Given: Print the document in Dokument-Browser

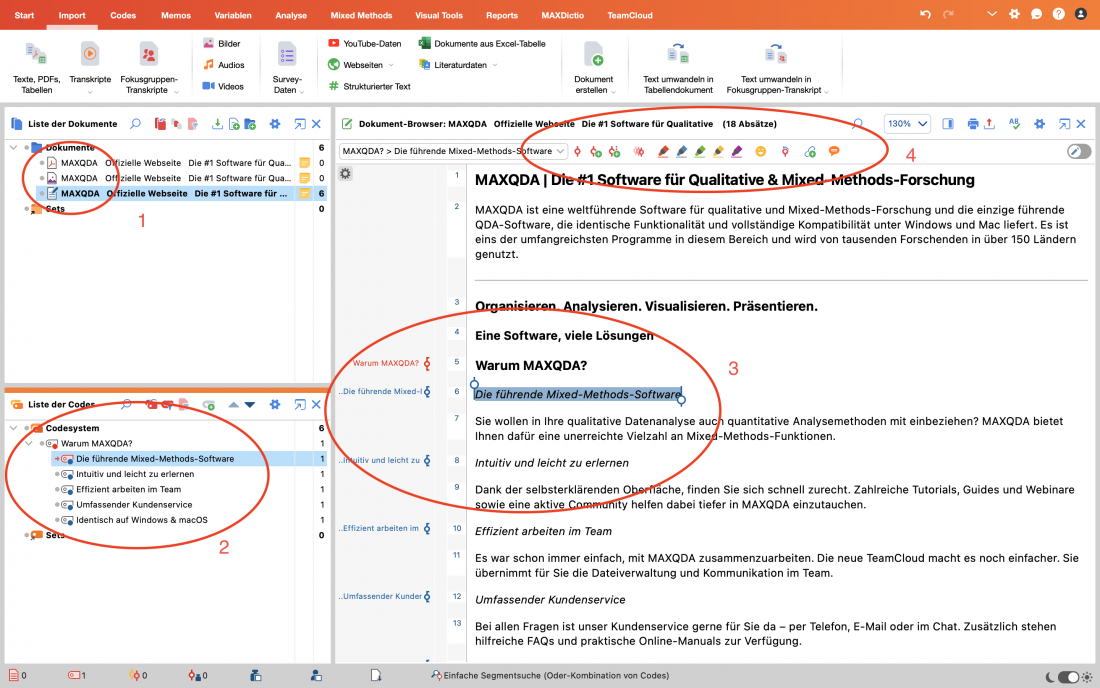Looking at the screenshot, I should (972, 123).
